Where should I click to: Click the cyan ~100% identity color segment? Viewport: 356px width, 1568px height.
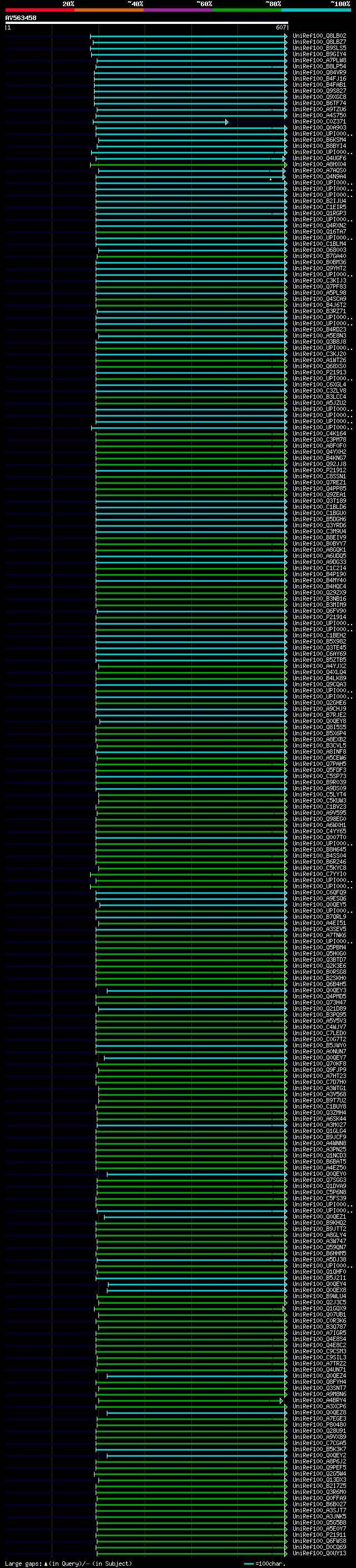pos(316,10)
